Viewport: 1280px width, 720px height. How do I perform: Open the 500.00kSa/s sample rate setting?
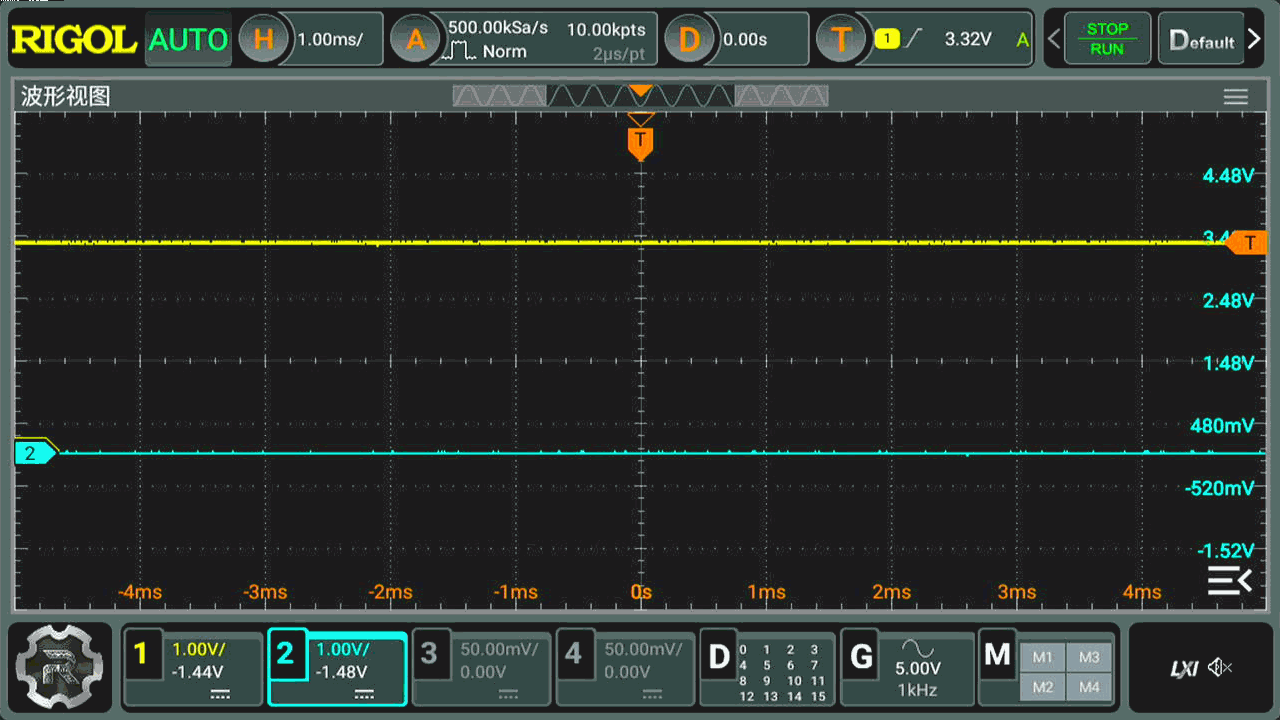click(x=498, y=28)
